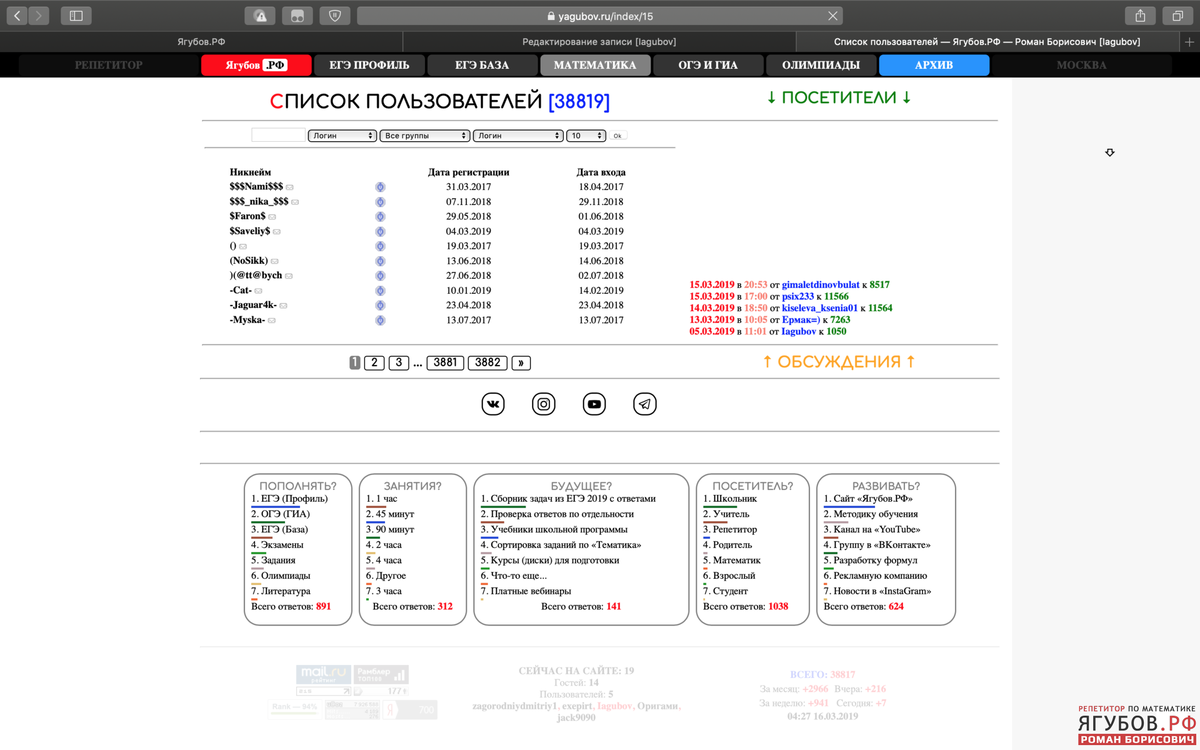1200x750 pixels.
Task: Open the Логин dropdown beside the 10 selector
Action: click(x=517, y=136)
